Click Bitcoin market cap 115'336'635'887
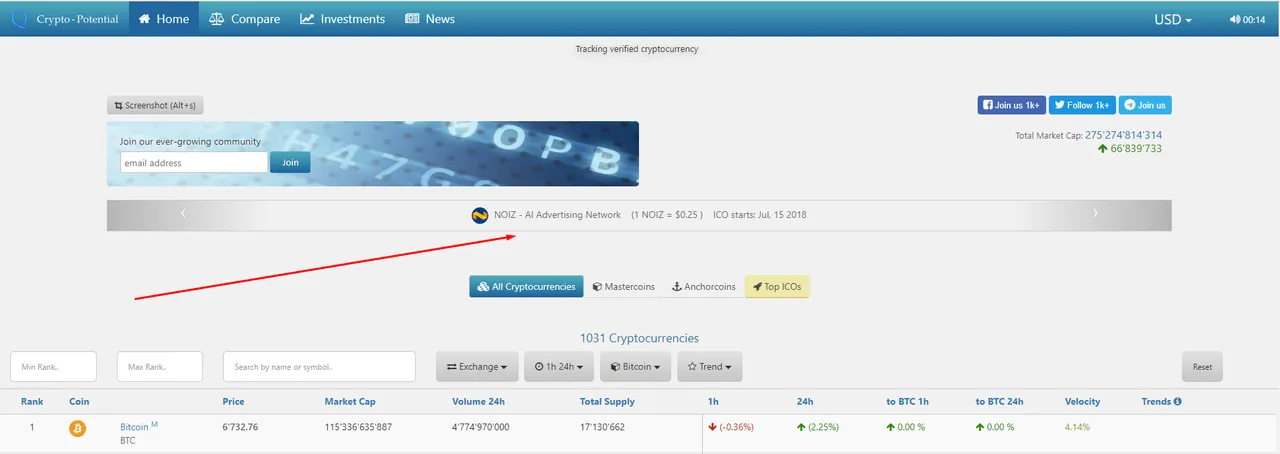The height and width of the screenshot is (454, 1280). (x=358, y=427)
